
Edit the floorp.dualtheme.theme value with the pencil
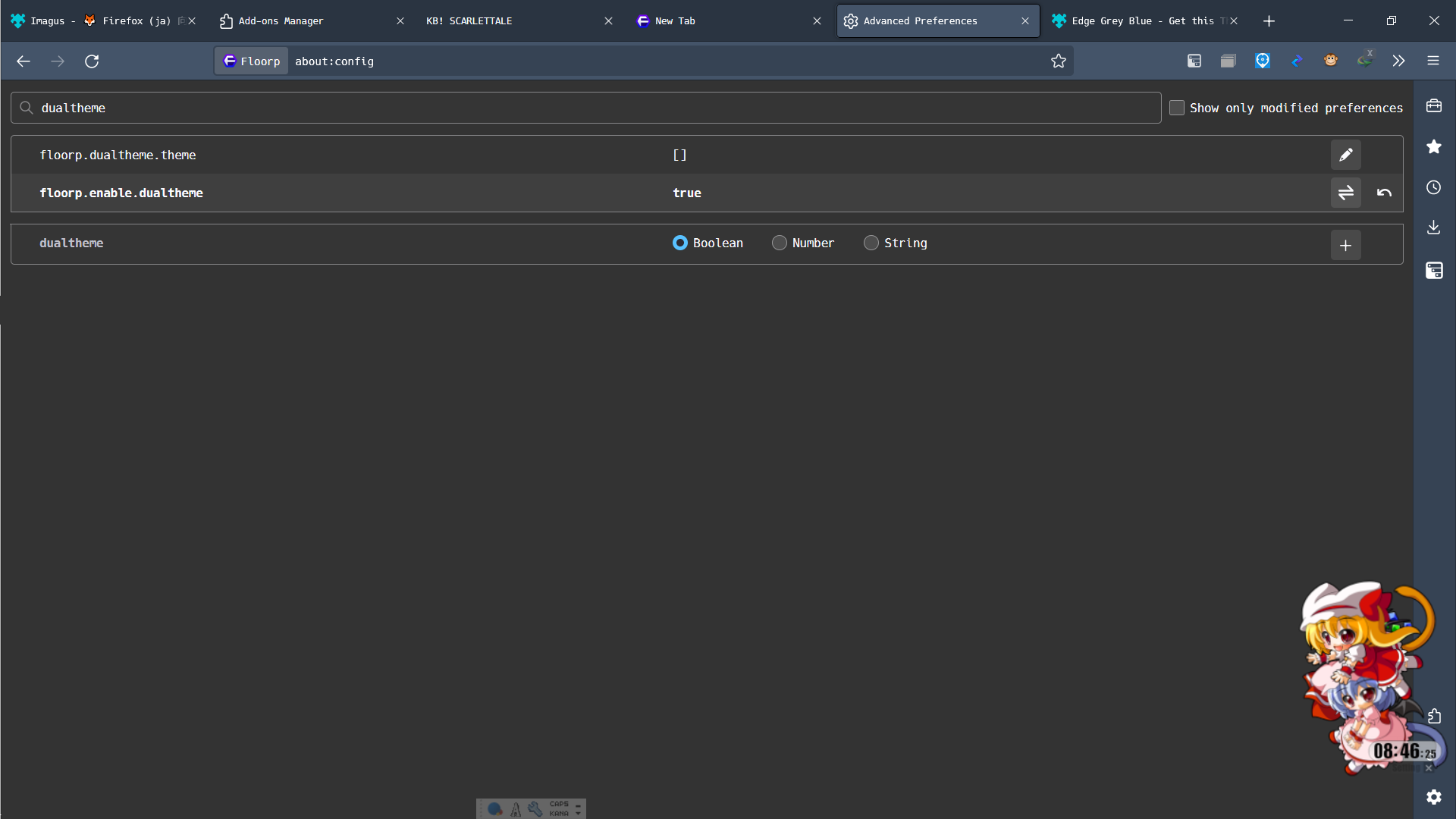1346,155
